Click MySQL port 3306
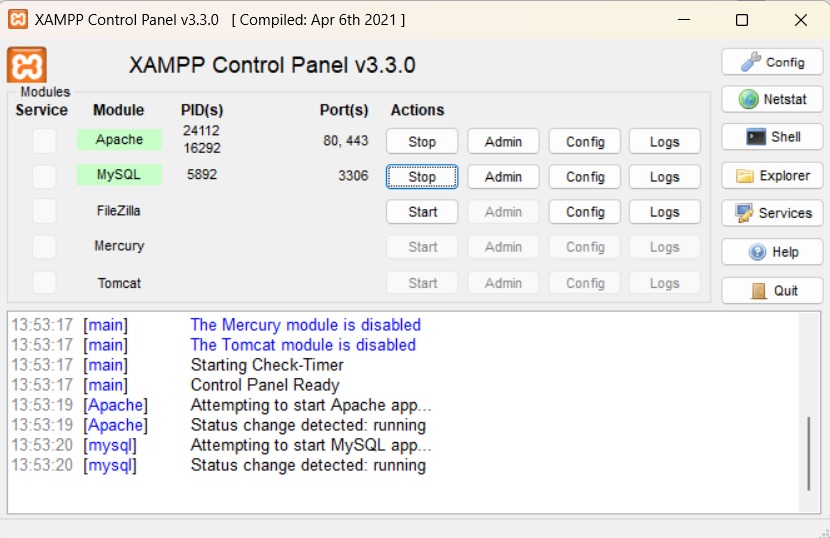The image size is (830, 538). [353, 175]
